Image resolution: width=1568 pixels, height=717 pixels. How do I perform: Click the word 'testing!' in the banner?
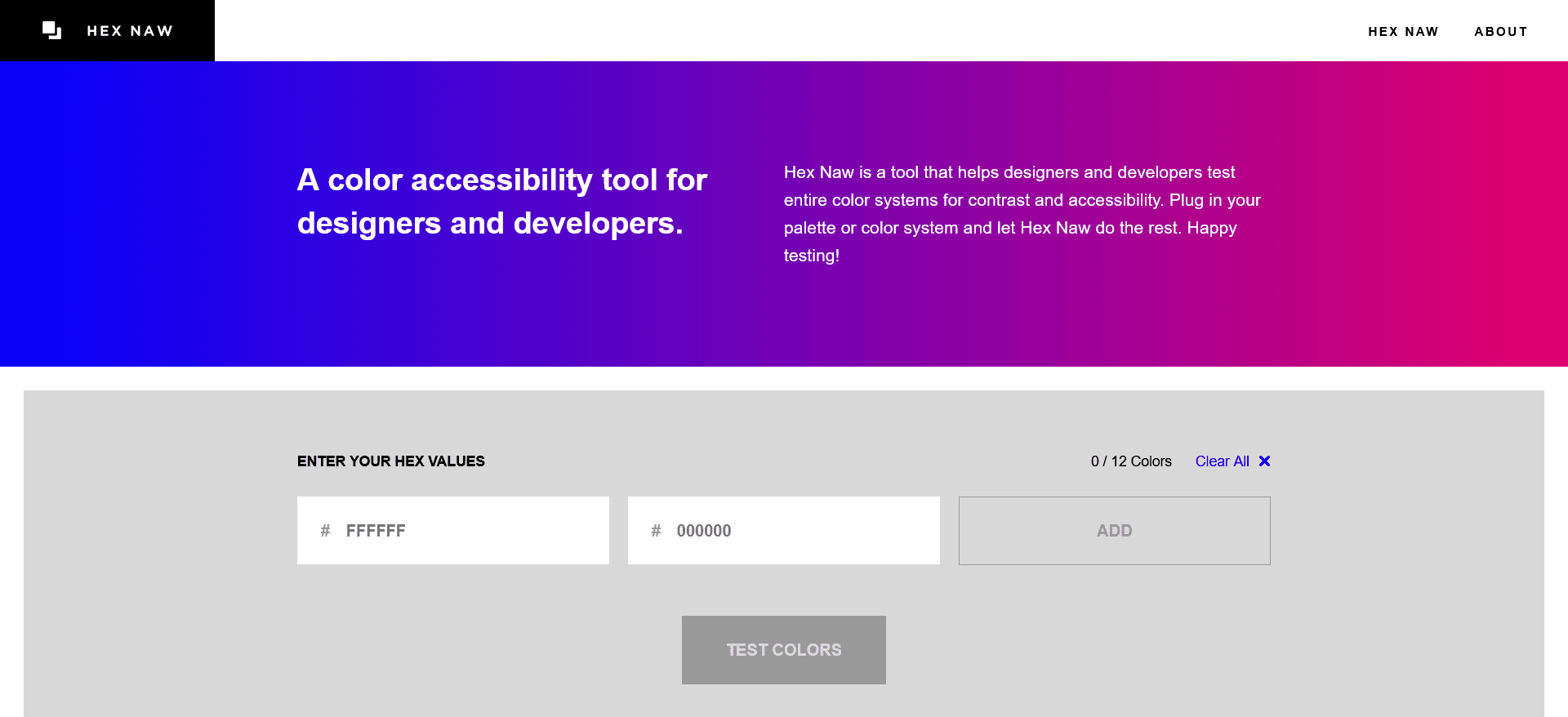(x=811, y=256)
